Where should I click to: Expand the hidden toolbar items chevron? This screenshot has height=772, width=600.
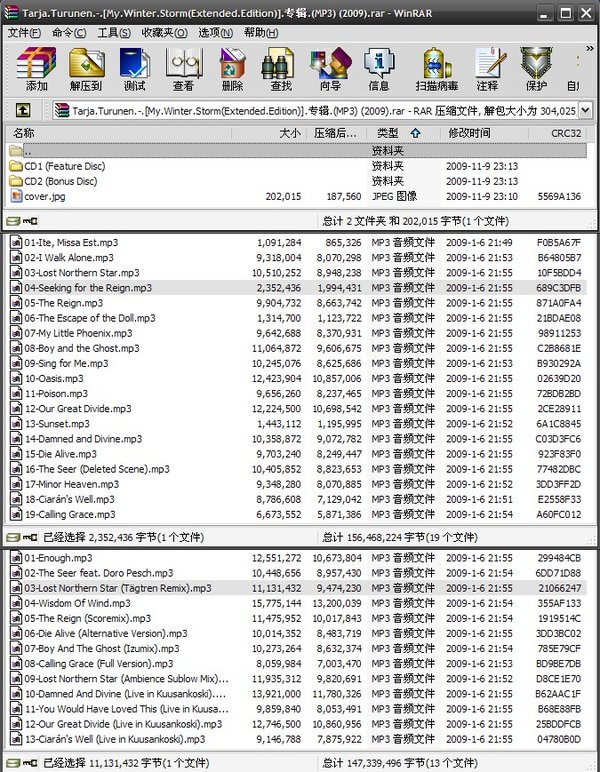pyautogui.click(x=590, y=48)
